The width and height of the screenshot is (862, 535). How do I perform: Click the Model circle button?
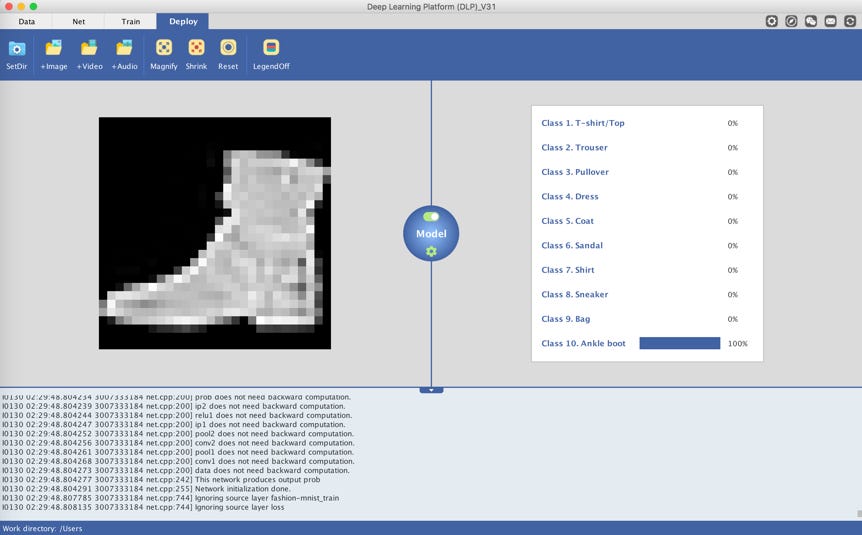pyautogui.click(x=432, y=233)
